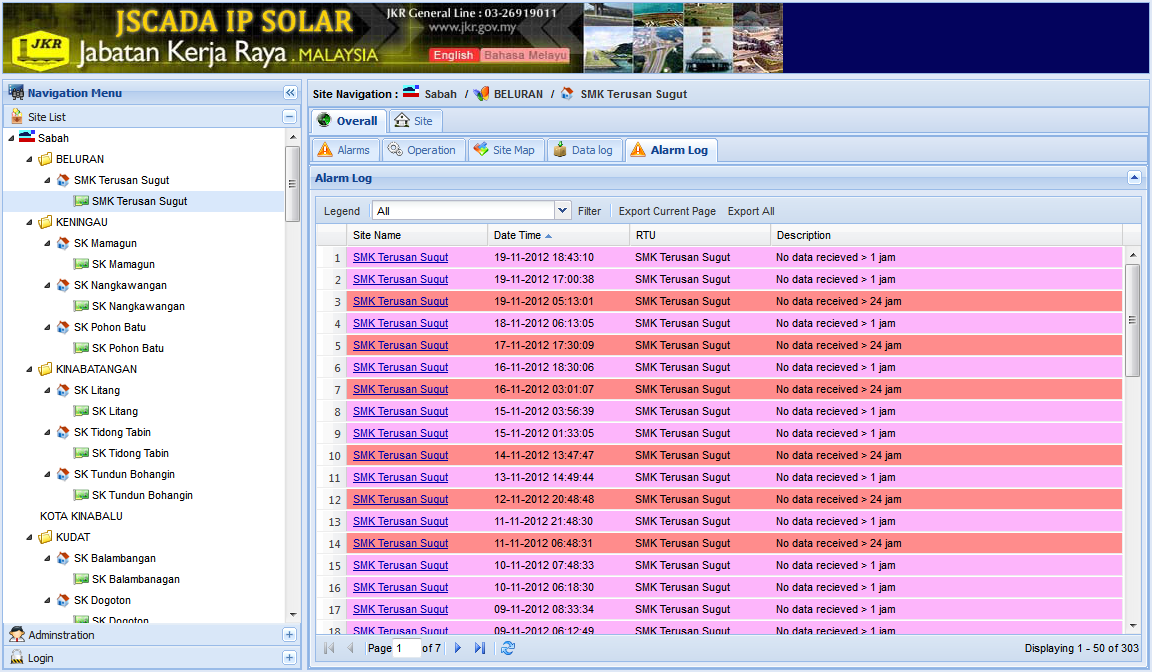Go to the next page of alarm log
The height and width of the screenshot is (672, 1152).
pos(458,648)
